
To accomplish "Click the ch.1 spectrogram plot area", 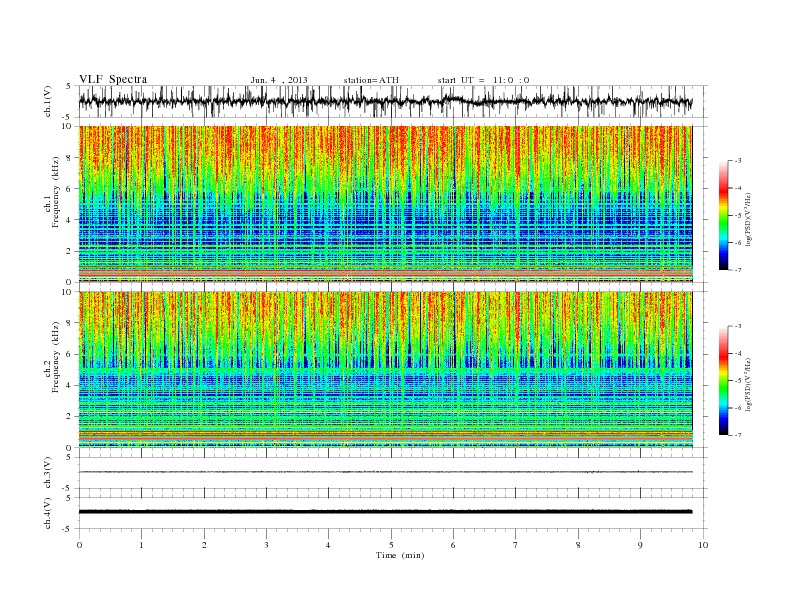I will [386, 204].
